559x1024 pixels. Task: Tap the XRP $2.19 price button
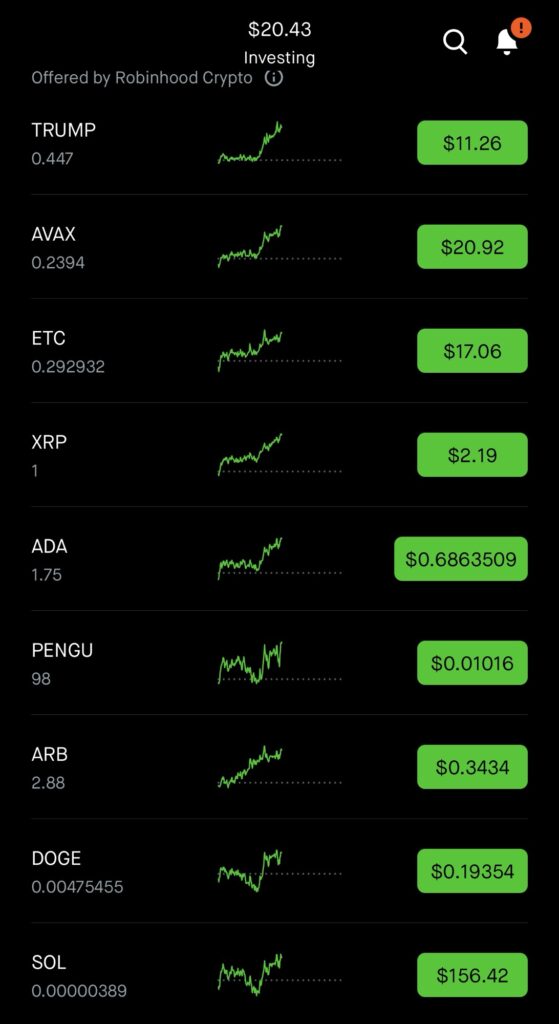coord(472,455)
